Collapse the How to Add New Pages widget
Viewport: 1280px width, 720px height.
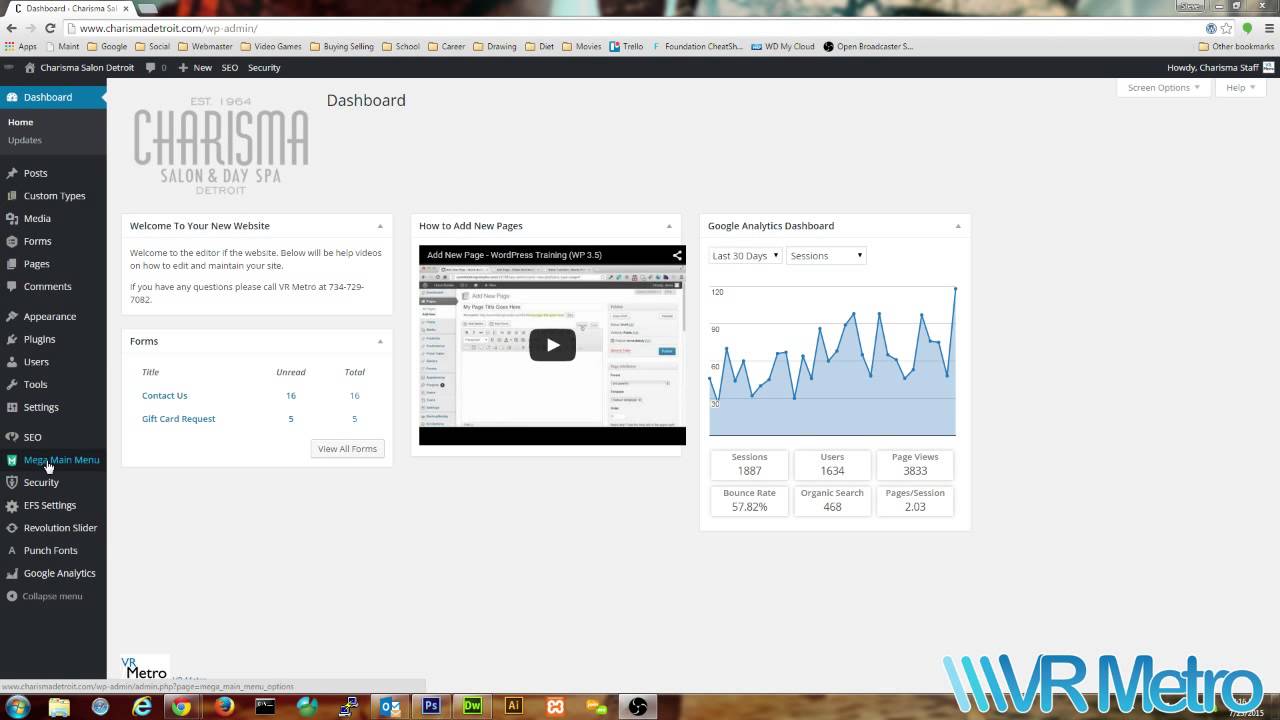(x=669, y=226)
